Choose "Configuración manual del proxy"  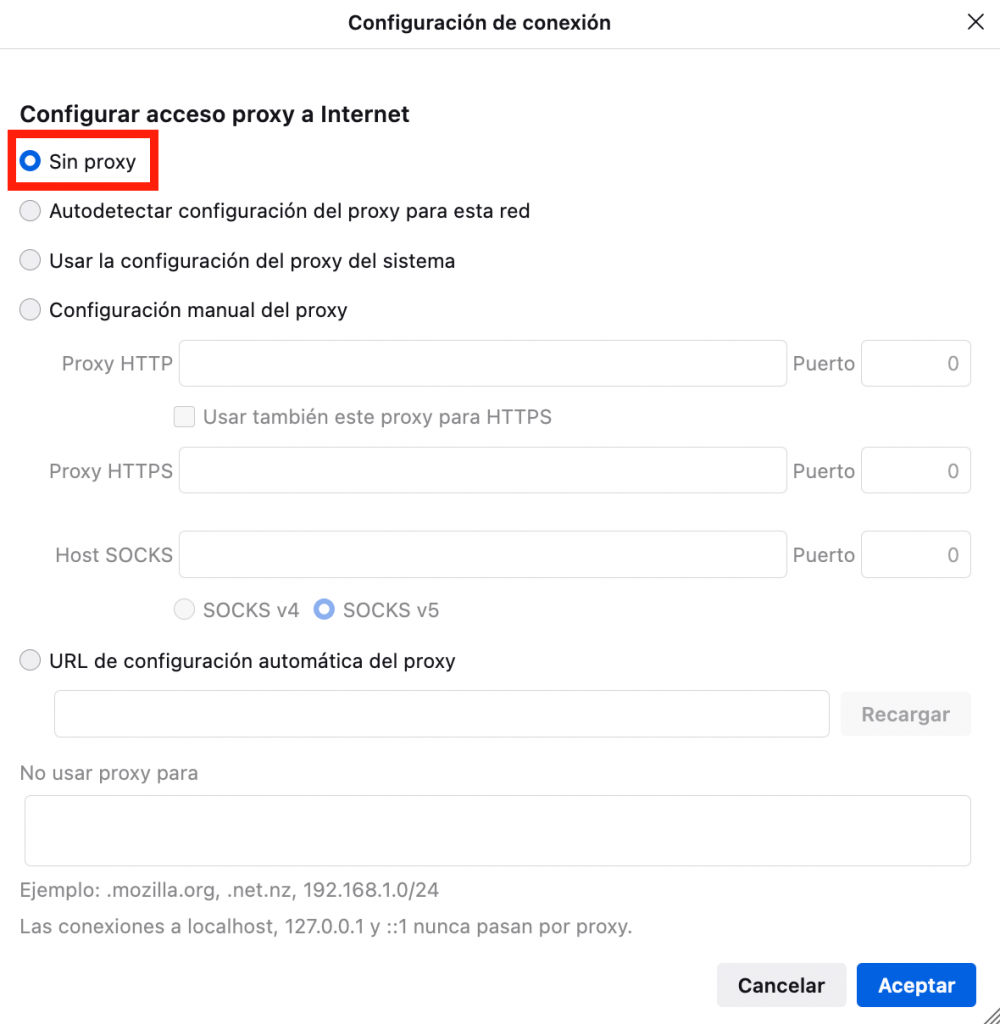(30, 310)
